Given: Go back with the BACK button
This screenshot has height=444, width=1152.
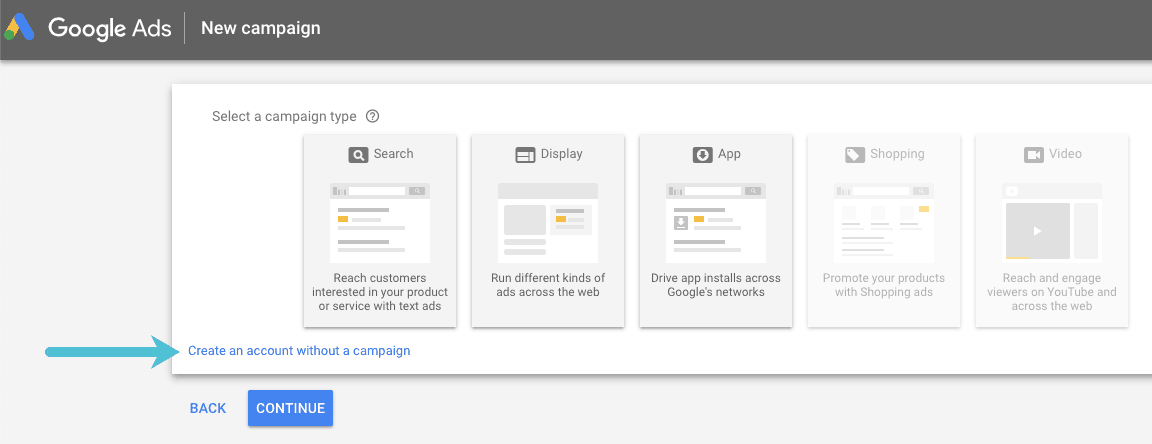Looking at the screenshot, I should coord(208,408).
